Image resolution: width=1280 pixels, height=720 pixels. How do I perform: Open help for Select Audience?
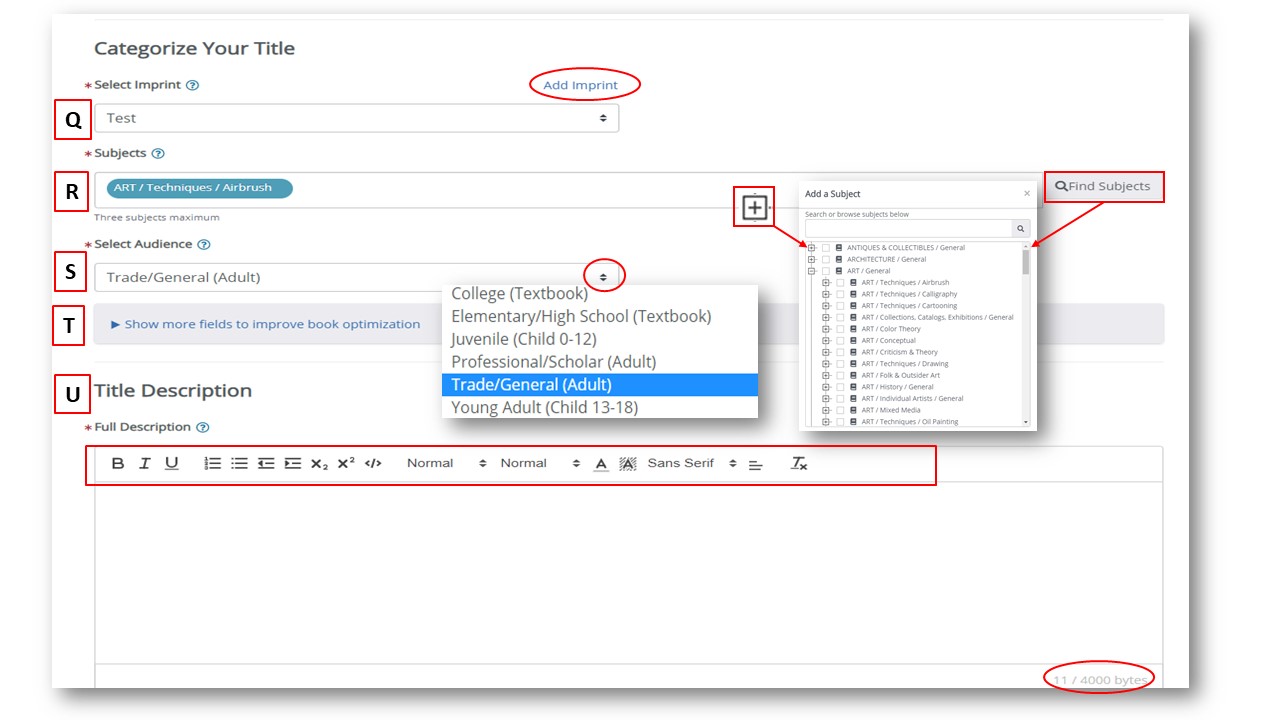coord(204,244)
